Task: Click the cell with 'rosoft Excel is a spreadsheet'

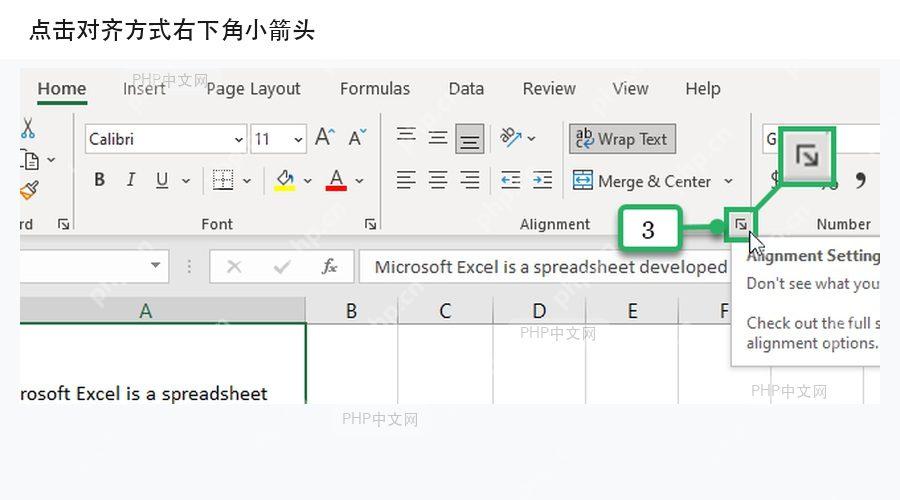Action: pos(163,364)
